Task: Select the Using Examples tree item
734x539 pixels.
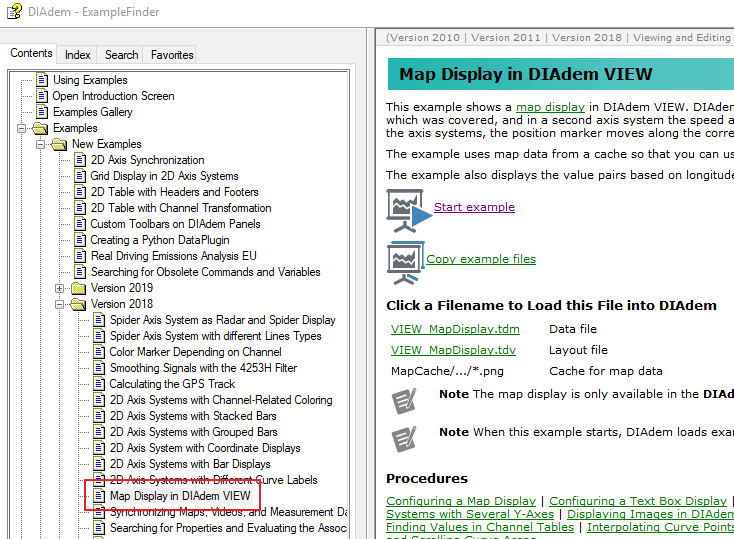Action: 90,80
